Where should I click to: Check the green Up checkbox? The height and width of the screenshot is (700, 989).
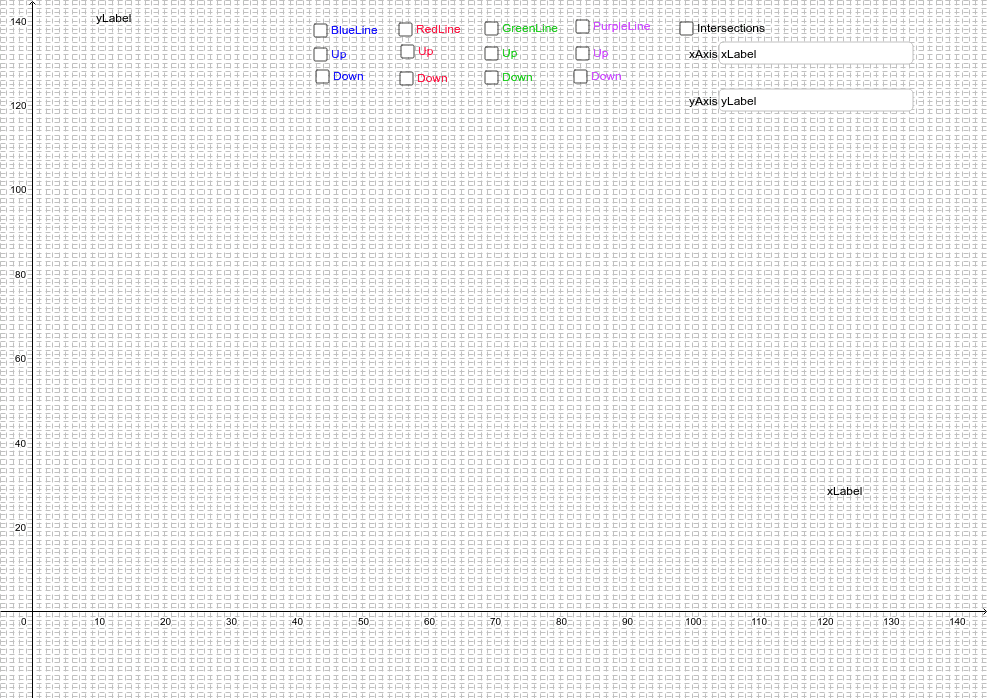coord(491,53)
